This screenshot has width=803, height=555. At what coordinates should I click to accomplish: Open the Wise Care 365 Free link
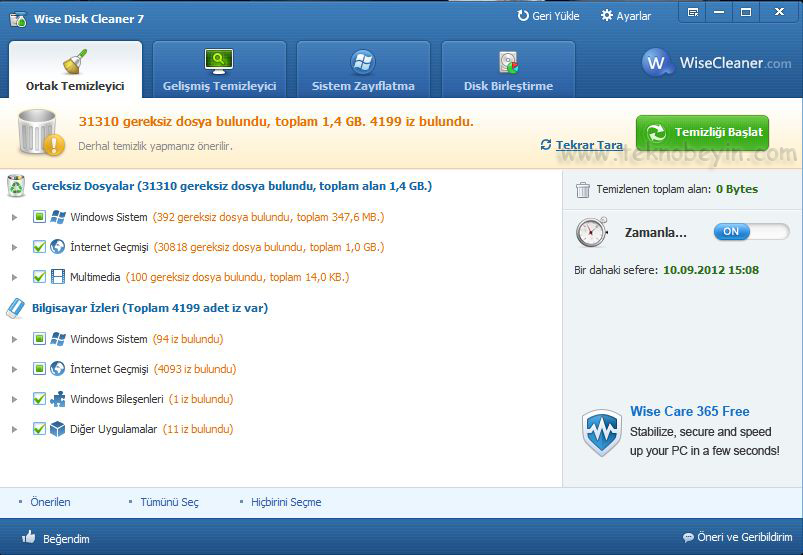[x=689, y=411]
